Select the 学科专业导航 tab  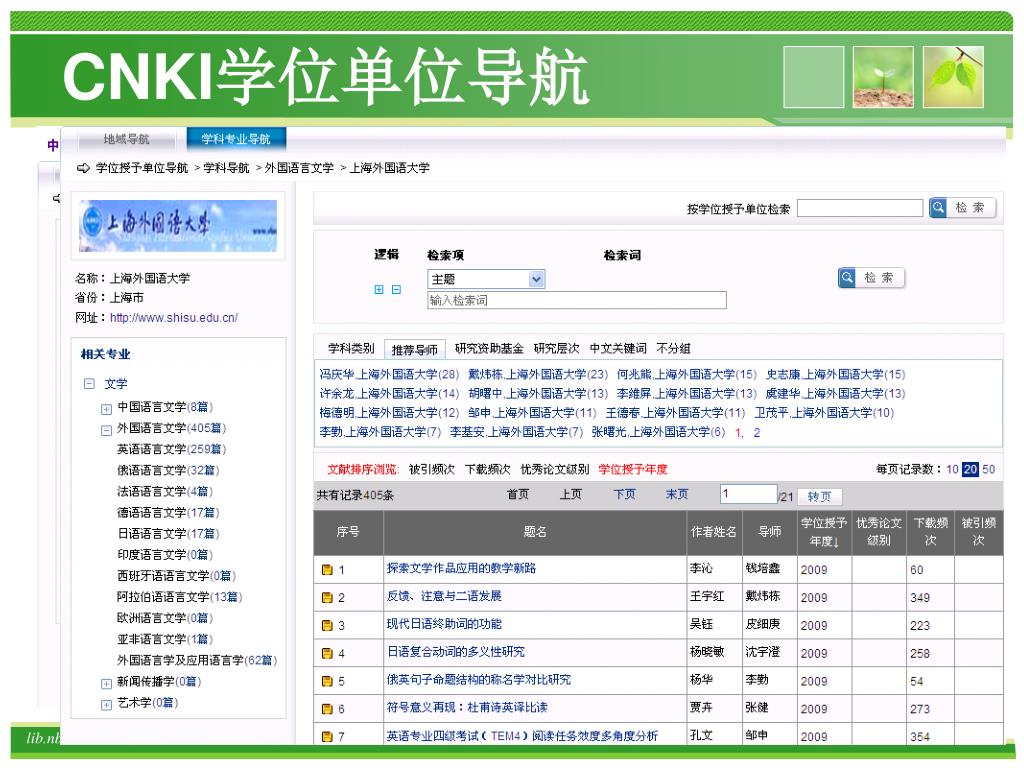click(x=236, y=139)
